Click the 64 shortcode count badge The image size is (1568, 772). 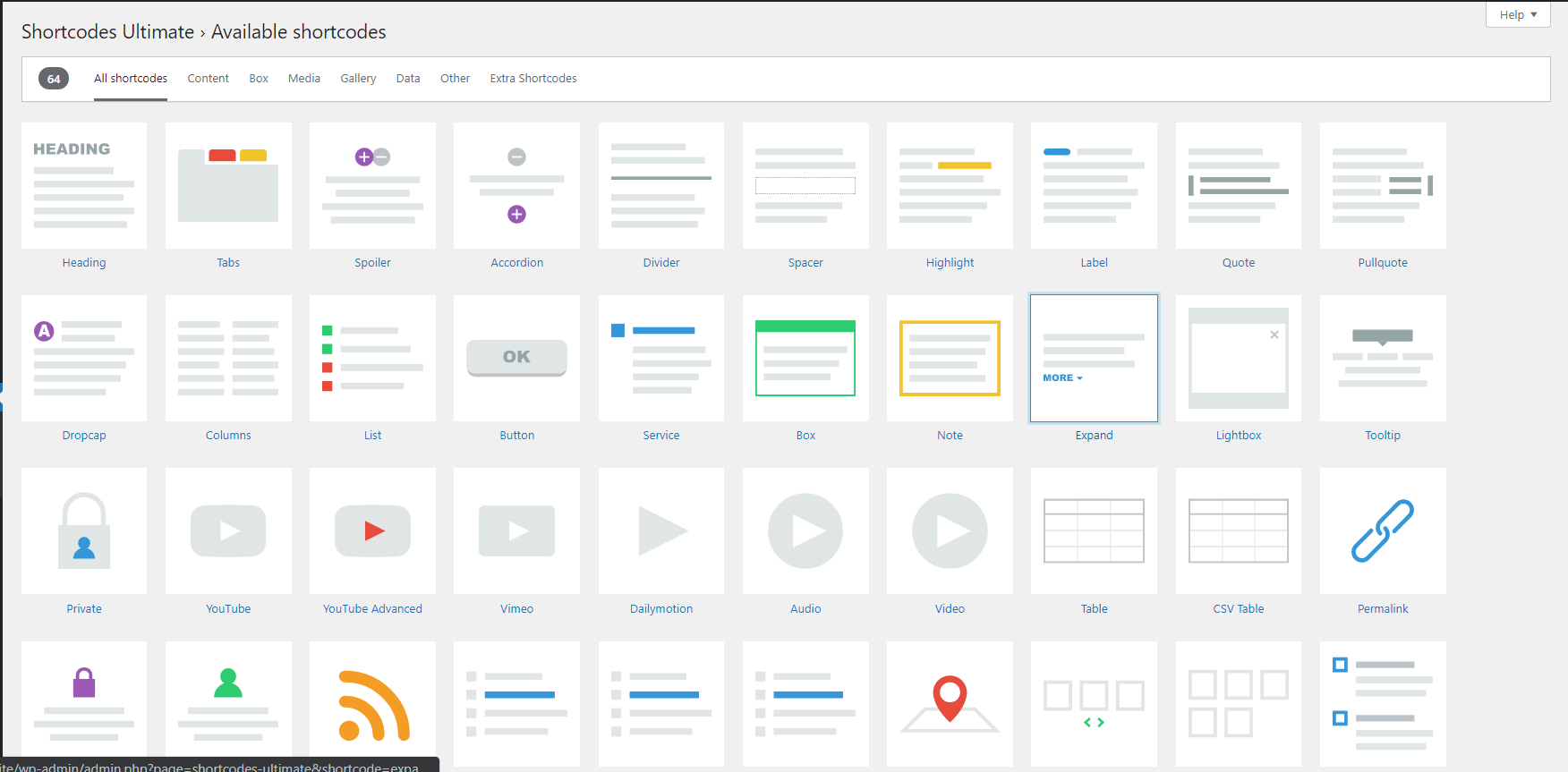(54, 79)
